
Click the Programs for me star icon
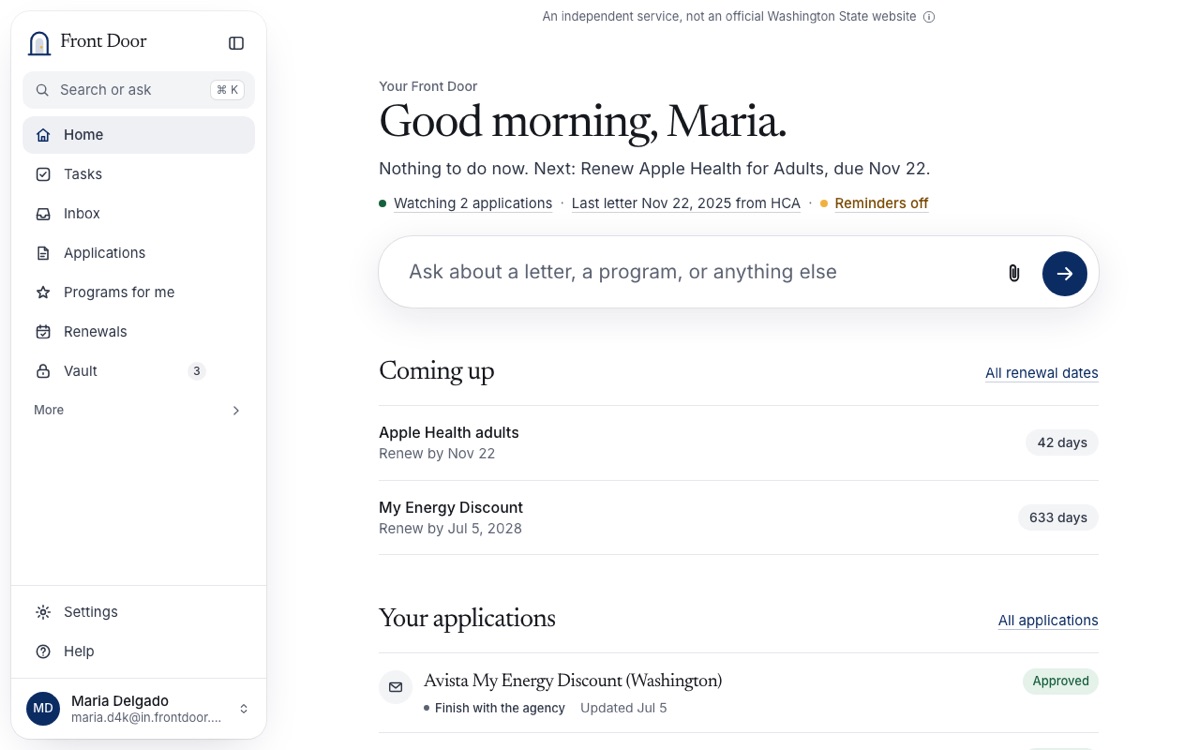tap(43, 293)
